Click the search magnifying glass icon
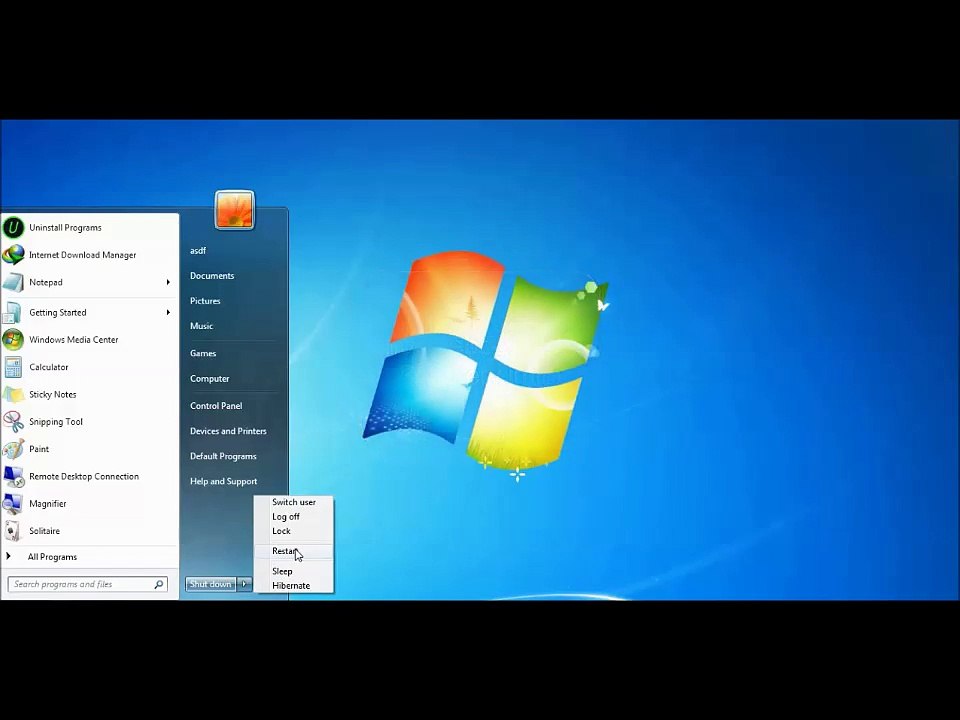Viewport: 960px width, 720px height. (x=159, y=584)
